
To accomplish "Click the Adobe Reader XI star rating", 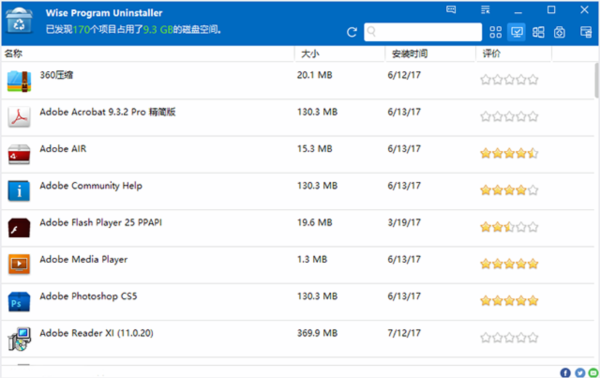I will 509,337.
